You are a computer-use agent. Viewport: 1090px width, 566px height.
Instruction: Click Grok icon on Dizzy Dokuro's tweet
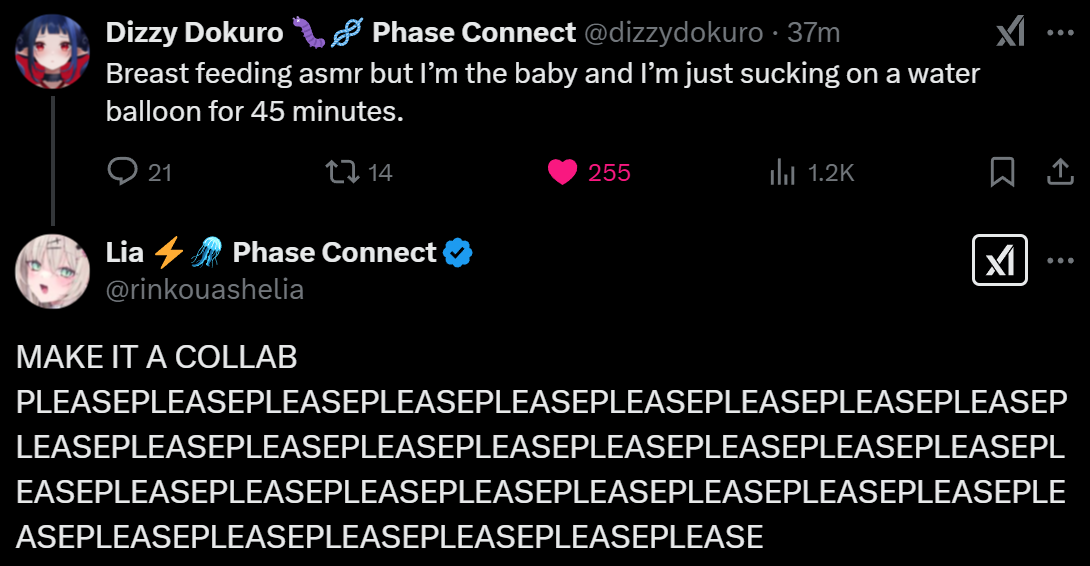tap(1010, 33)
